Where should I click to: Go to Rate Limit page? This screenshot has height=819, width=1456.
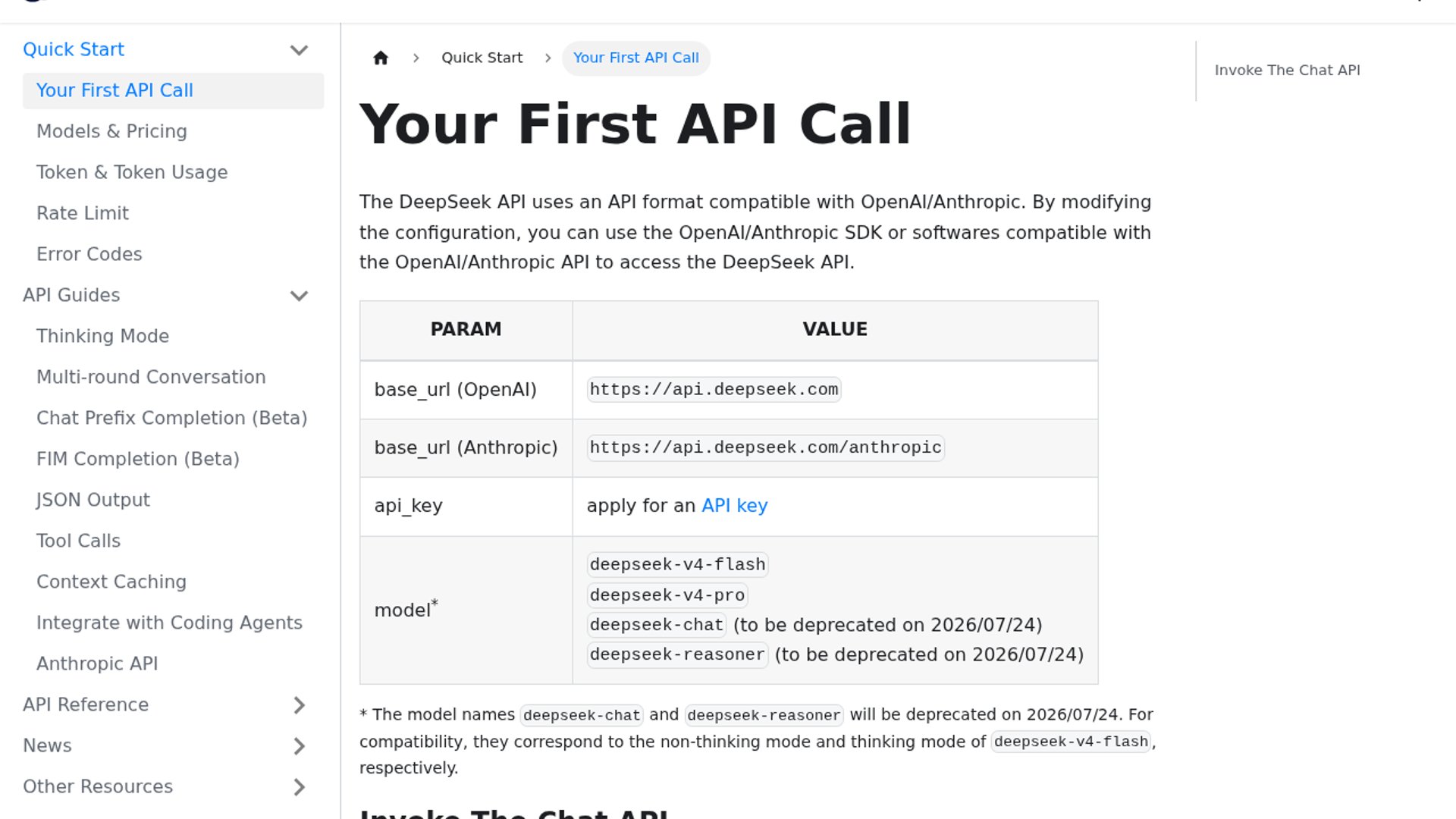[x=83, y=213]
